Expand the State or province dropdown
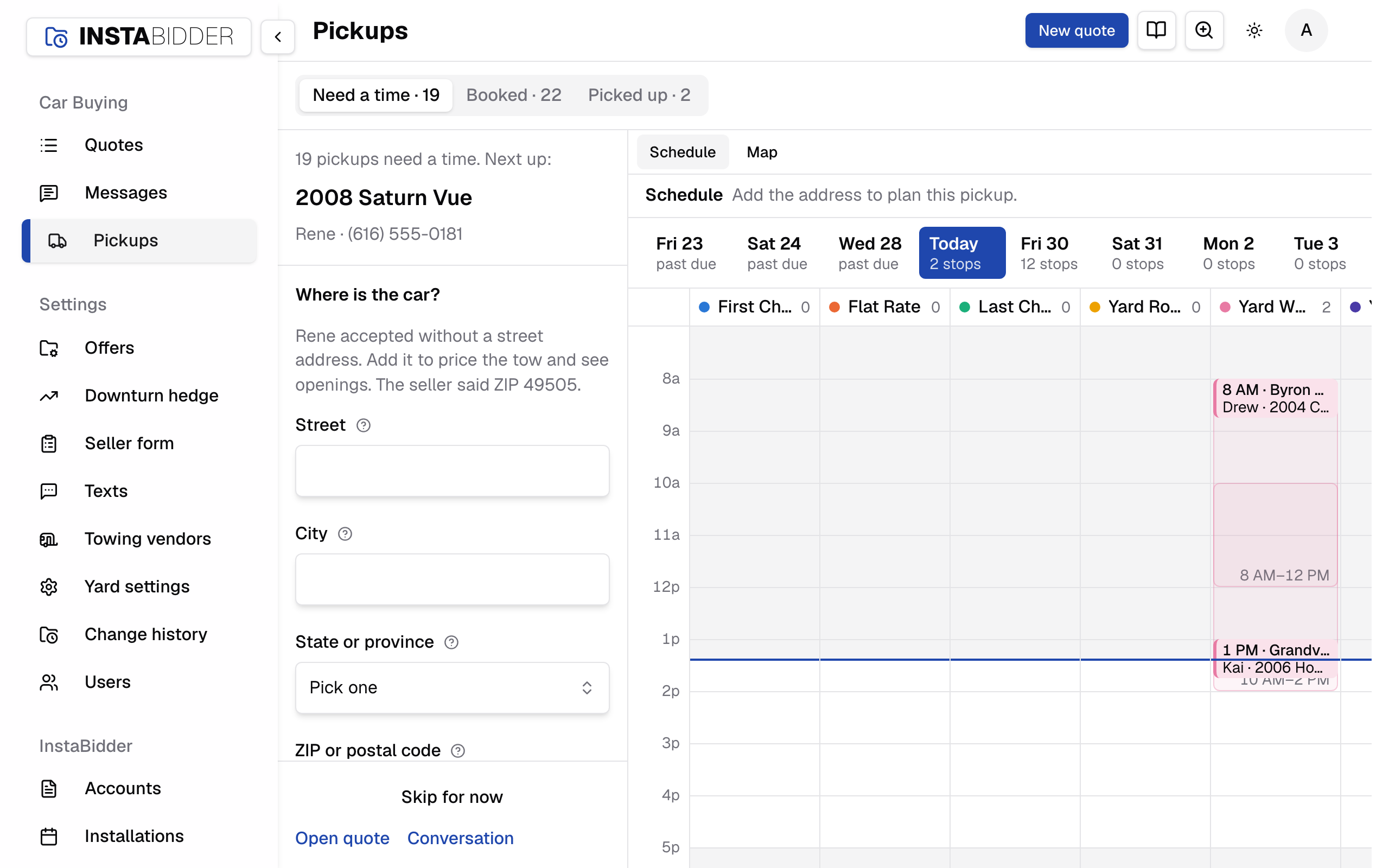Screen dimensions: 1389x868 point(452,687)
